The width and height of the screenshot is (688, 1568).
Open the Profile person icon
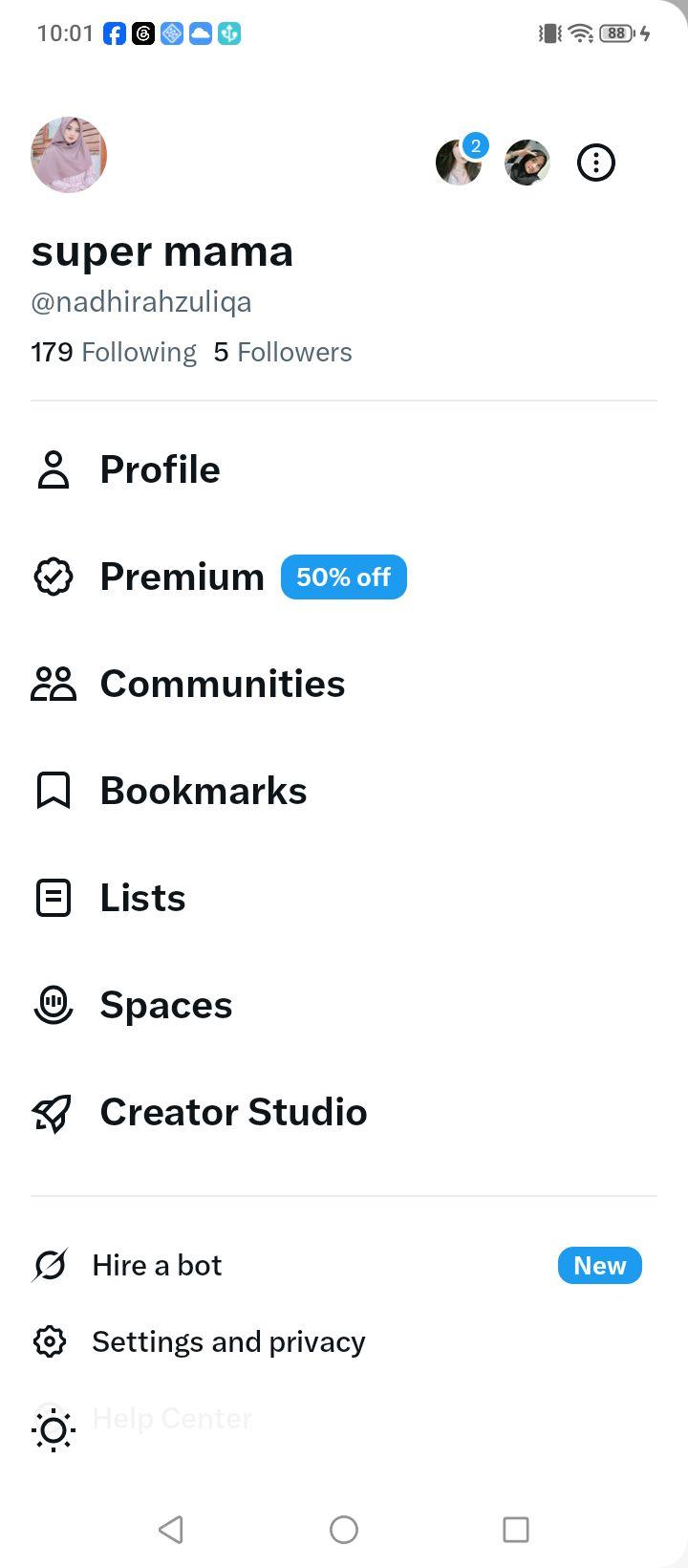pyautogui.click(x=54, y=470)
